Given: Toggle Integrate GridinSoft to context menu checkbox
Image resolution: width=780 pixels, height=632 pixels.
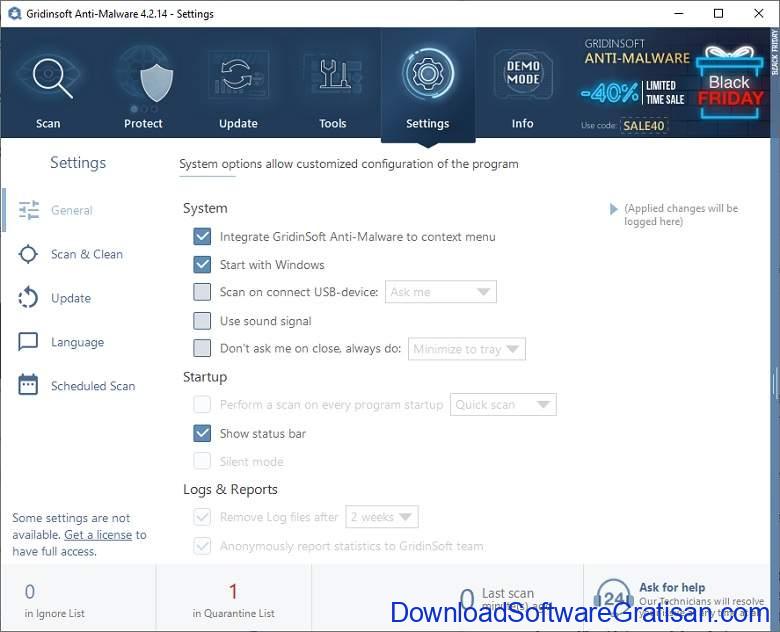Looking at the screenshot, I should point(202,236).
